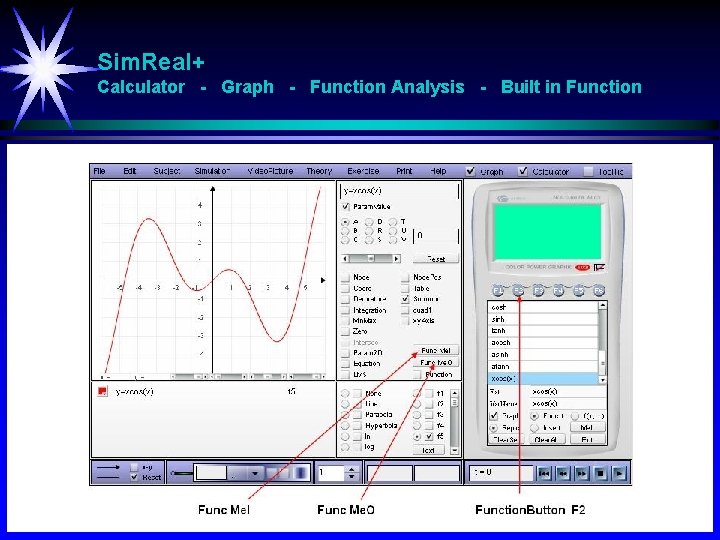Click the red oval button on calculator
The image size is (720, 540).
pyautogui.click(x=582, y=267)
